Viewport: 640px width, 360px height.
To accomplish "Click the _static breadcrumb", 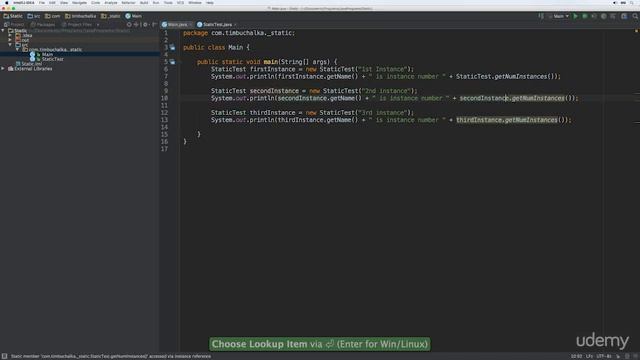I will coord(111,16).
